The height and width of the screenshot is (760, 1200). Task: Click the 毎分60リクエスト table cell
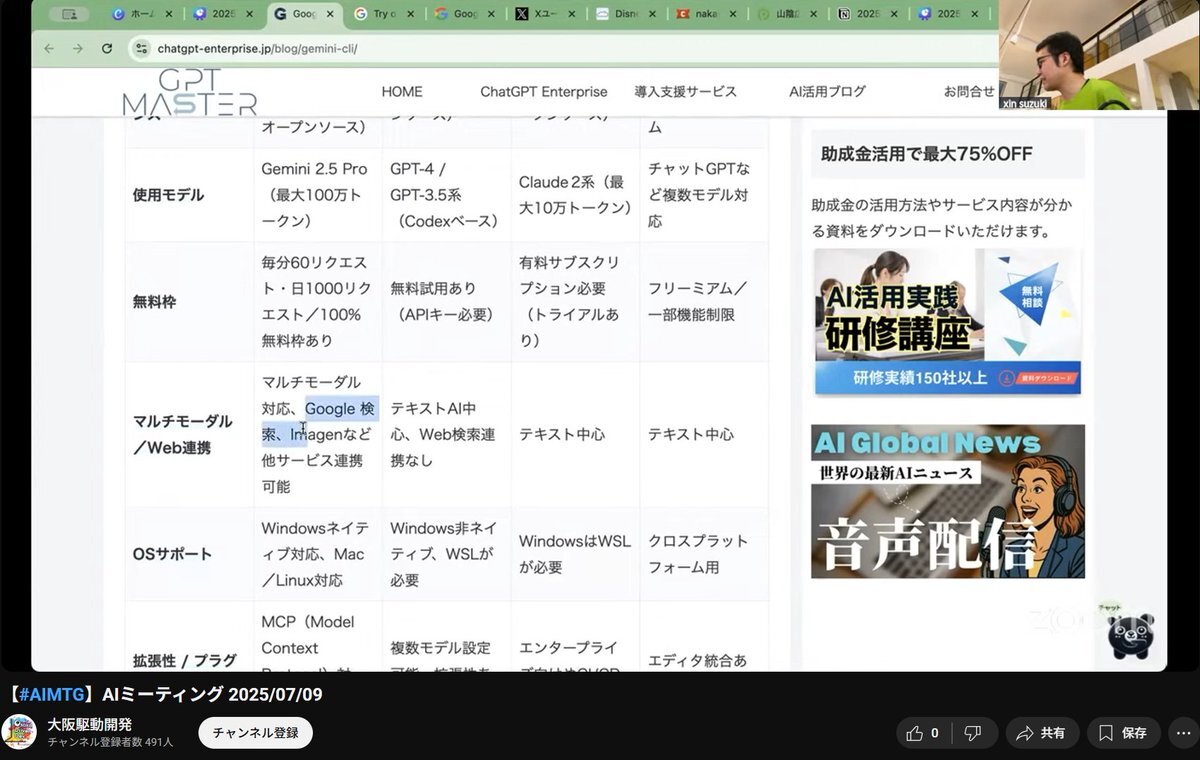point(317,302)
